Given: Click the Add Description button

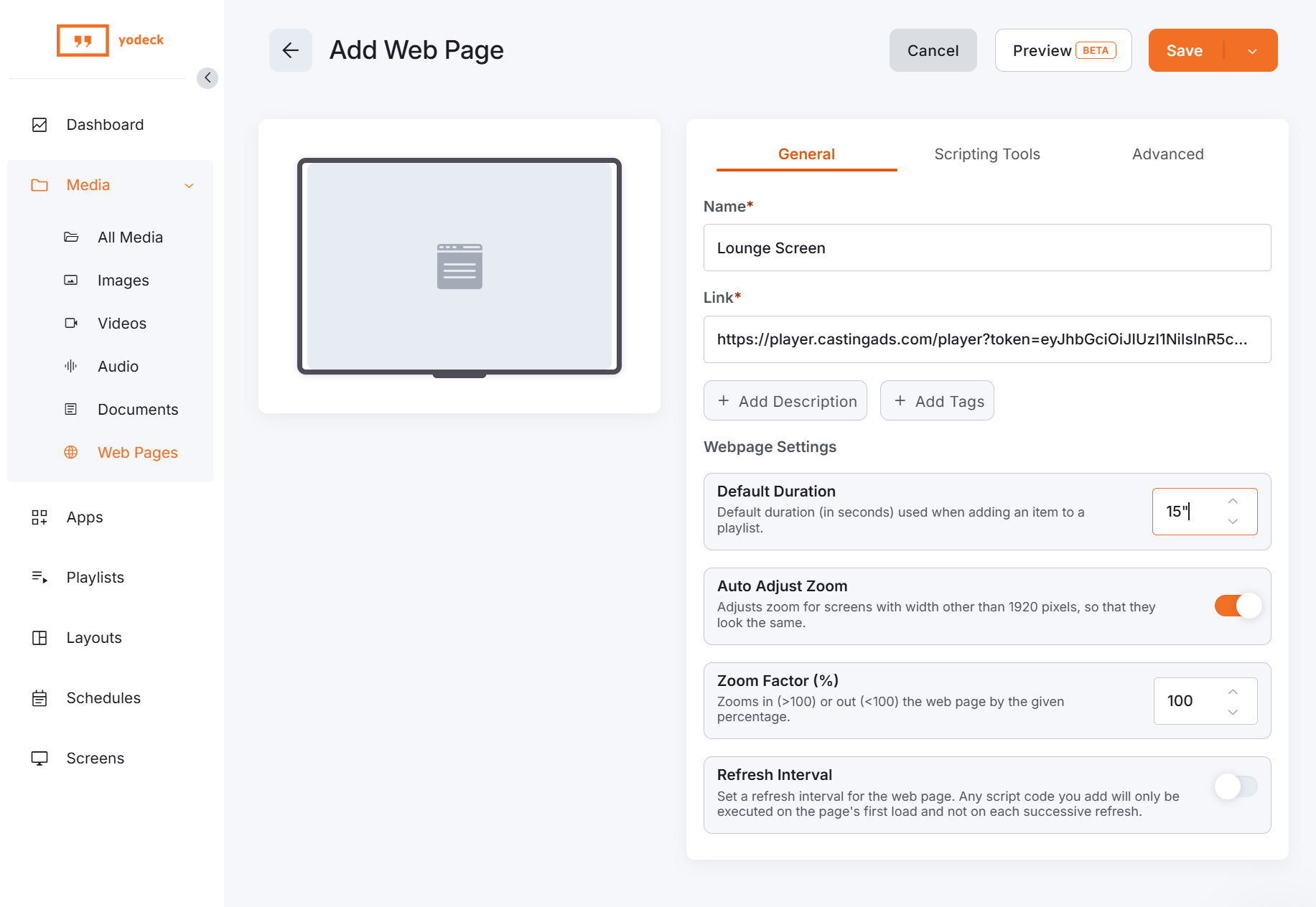Looking at the screenshot, I should [x=785, y=401].
